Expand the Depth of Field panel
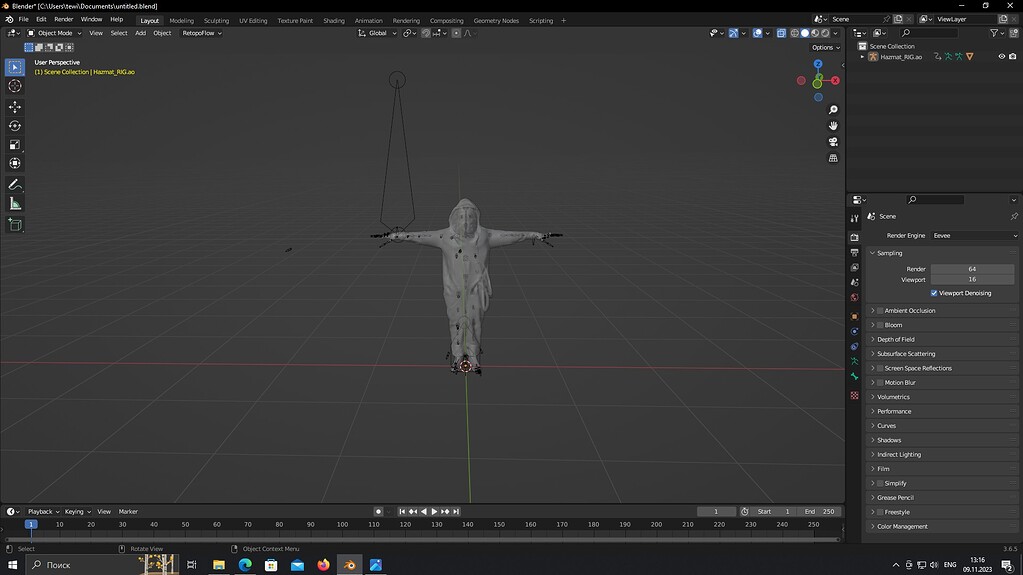Viewport: 1023px width, 575px height. 896,339
